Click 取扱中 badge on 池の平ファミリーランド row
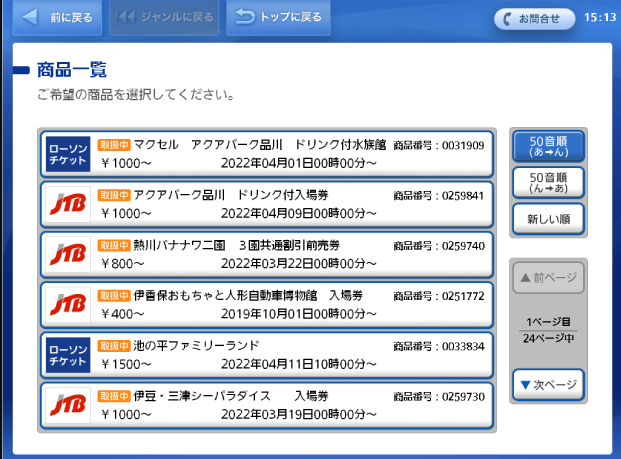621x459 pixels. click(114, 346)
